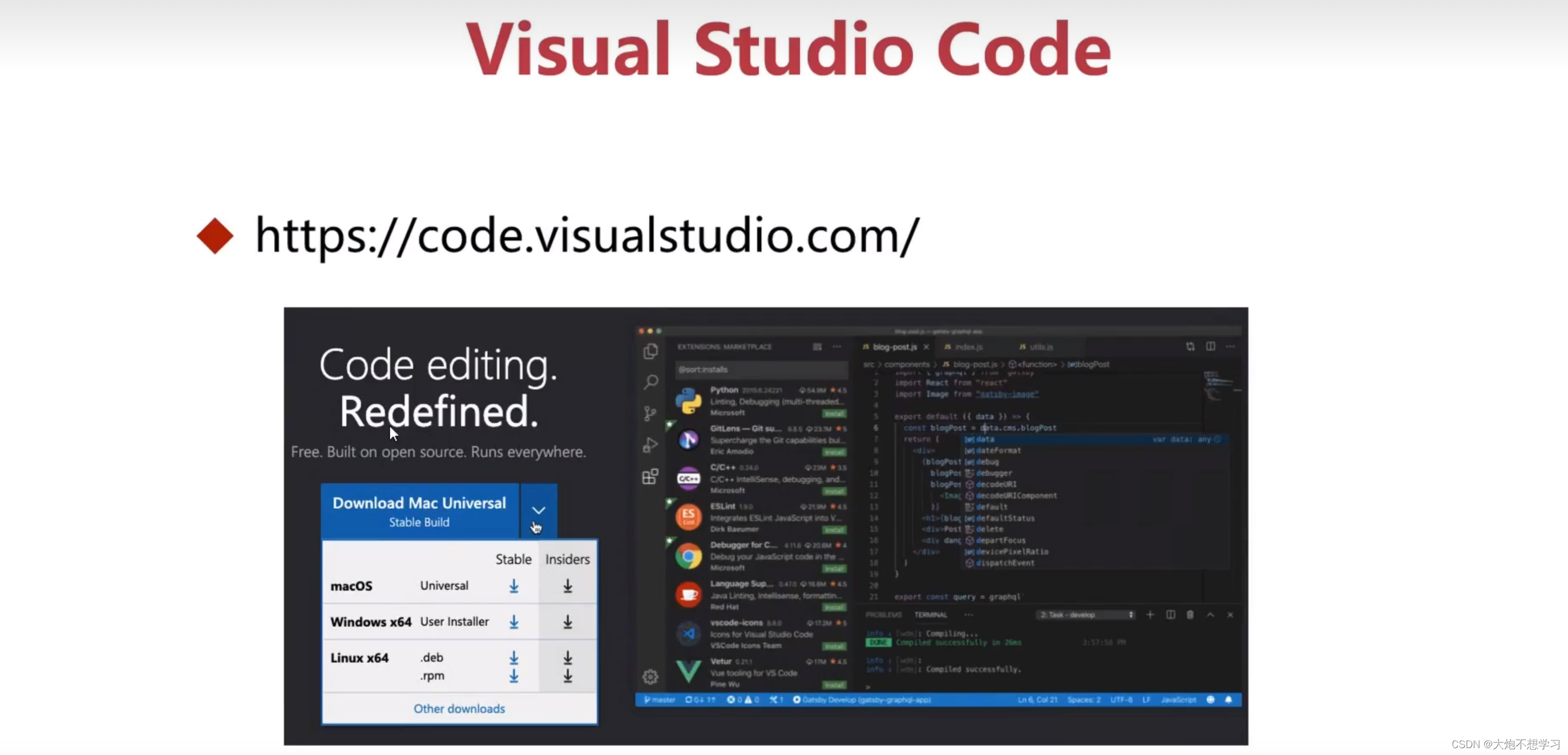Maximize terminal panel with up chevron
The image size is (1568, 755).
(1211, 615)
